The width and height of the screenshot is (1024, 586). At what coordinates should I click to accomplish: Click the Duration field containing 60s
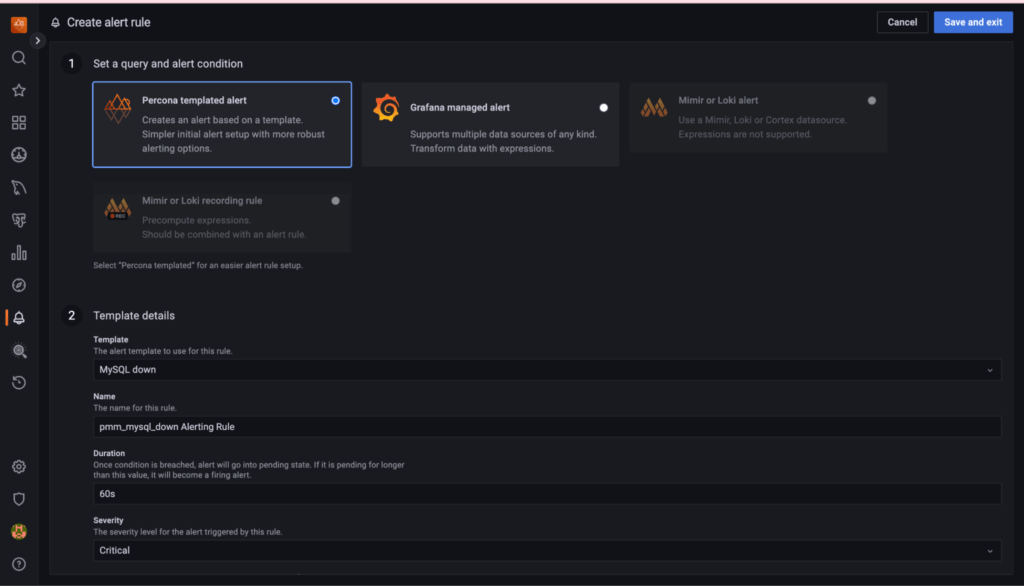[x=547, y=494]
